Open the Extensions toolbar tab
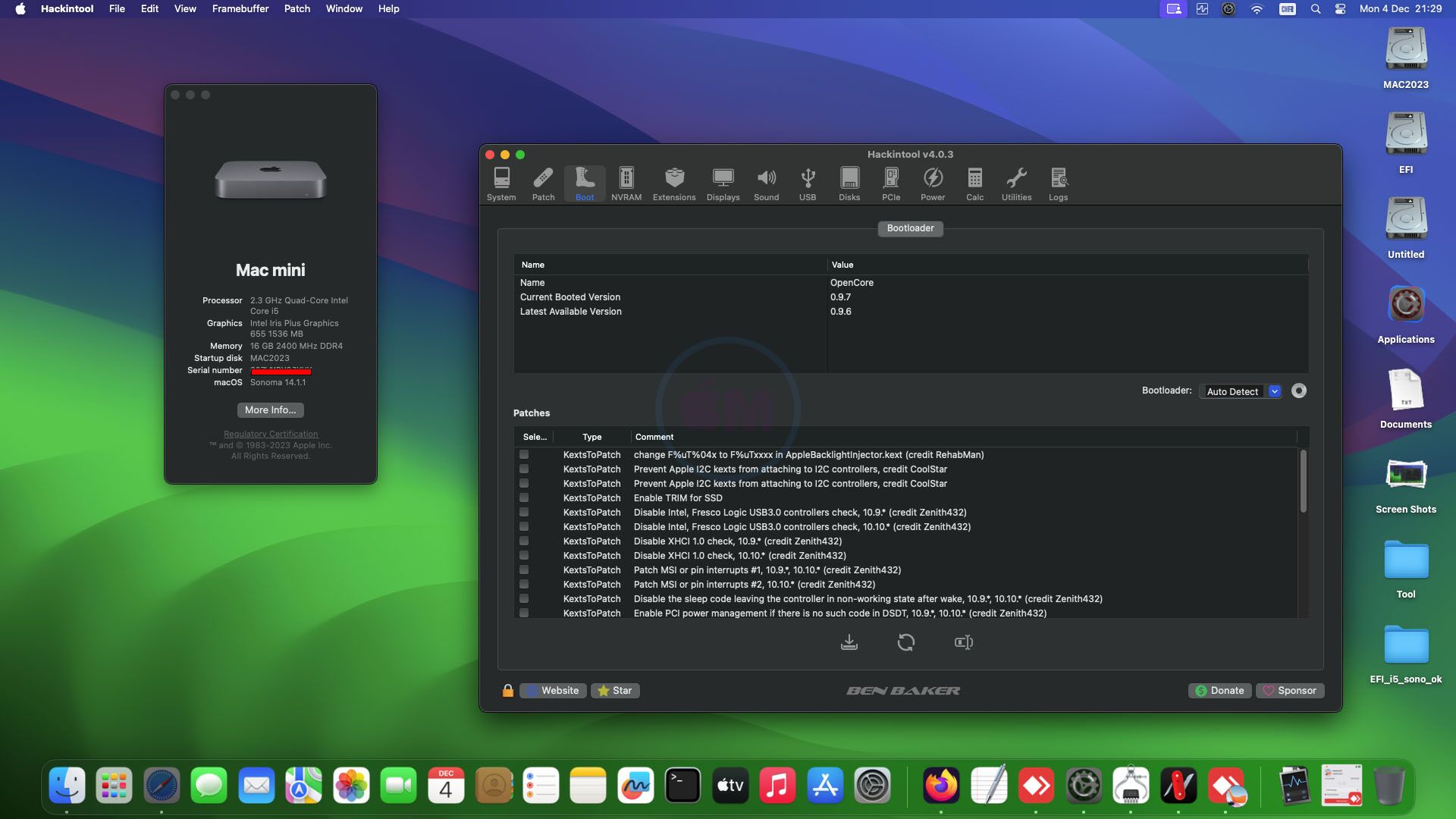The height and width of the screenshot is (819, 1456). (674, 184)
